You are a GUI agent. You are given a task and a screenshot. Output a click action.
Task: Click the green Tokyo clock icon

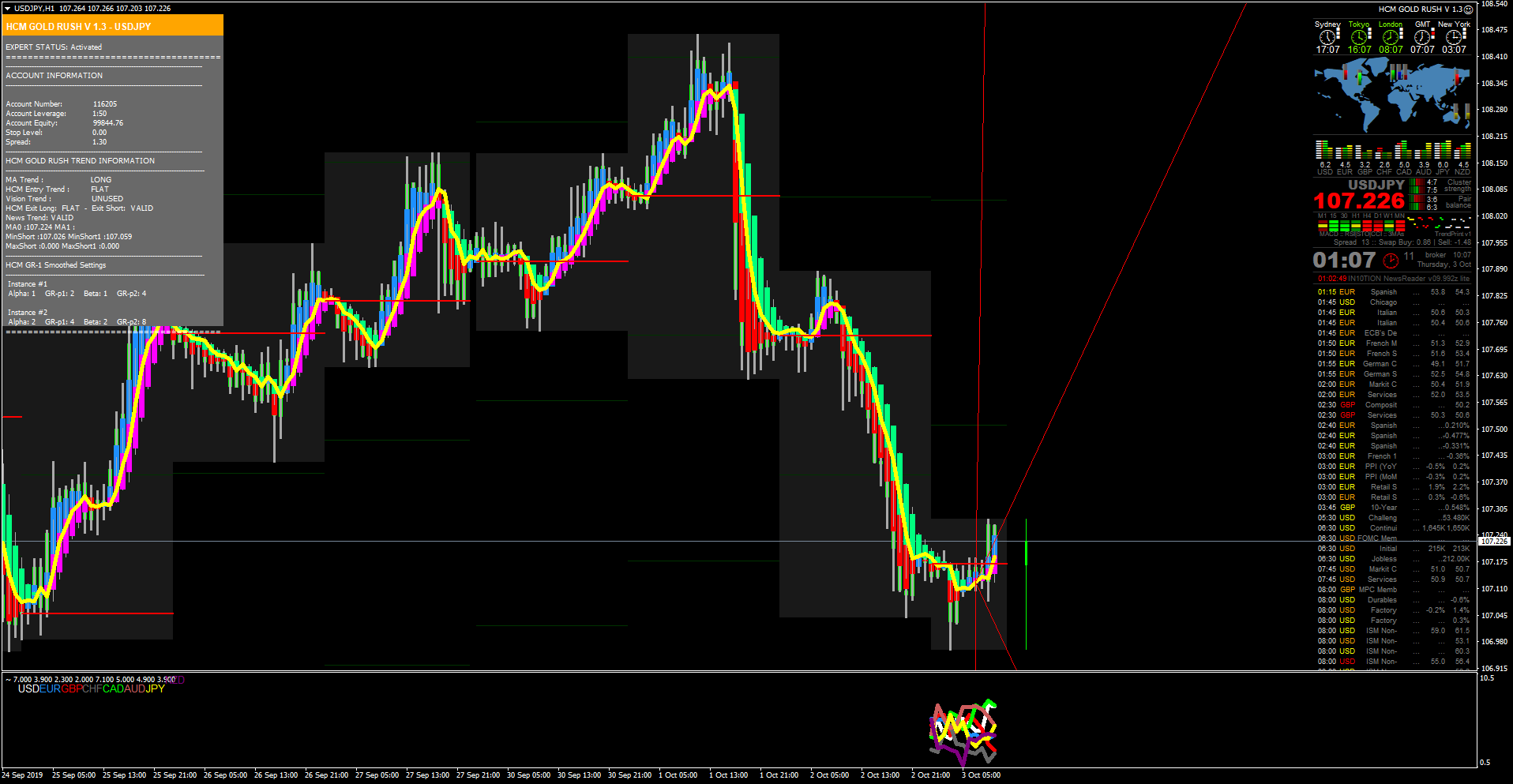1359,36
